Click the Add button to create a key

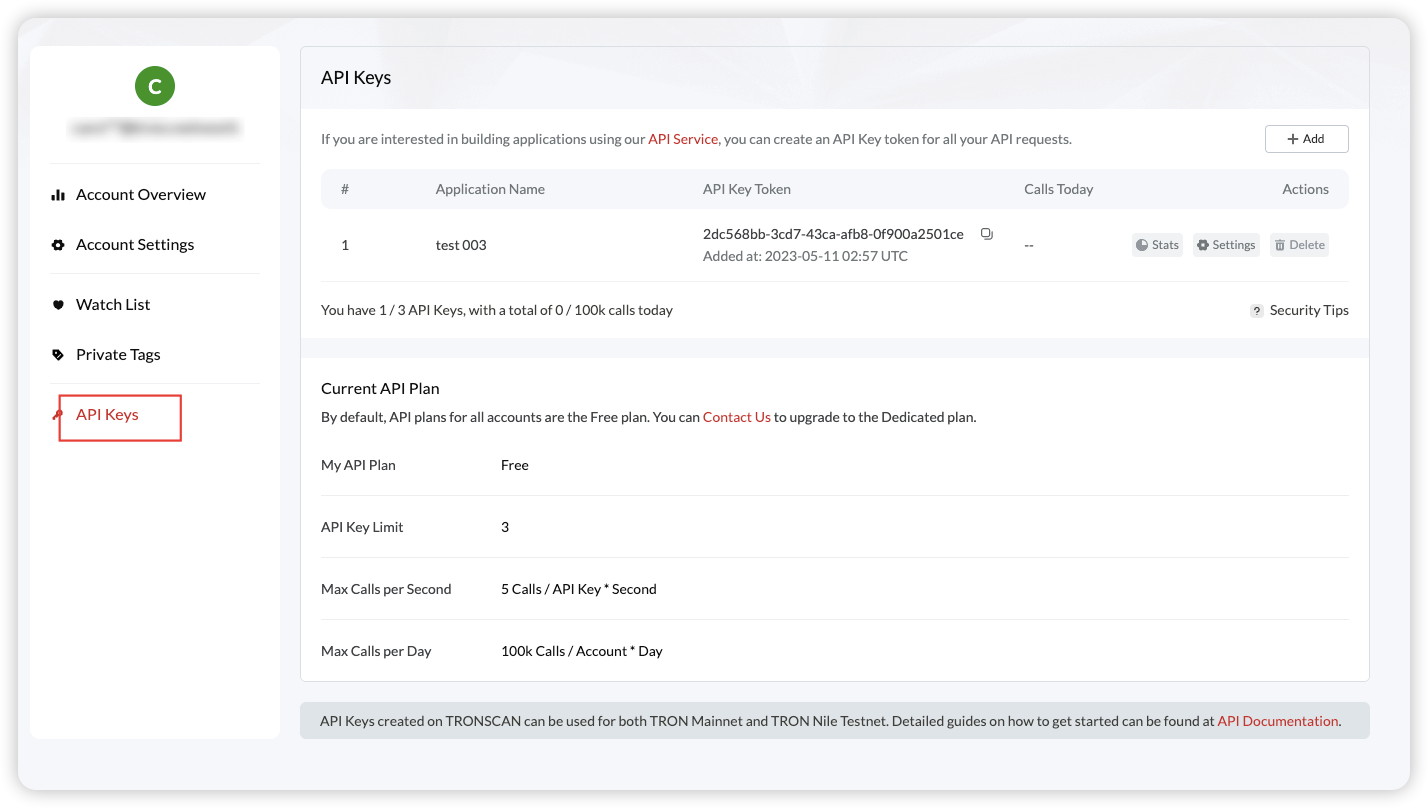tap(1306, 139)
